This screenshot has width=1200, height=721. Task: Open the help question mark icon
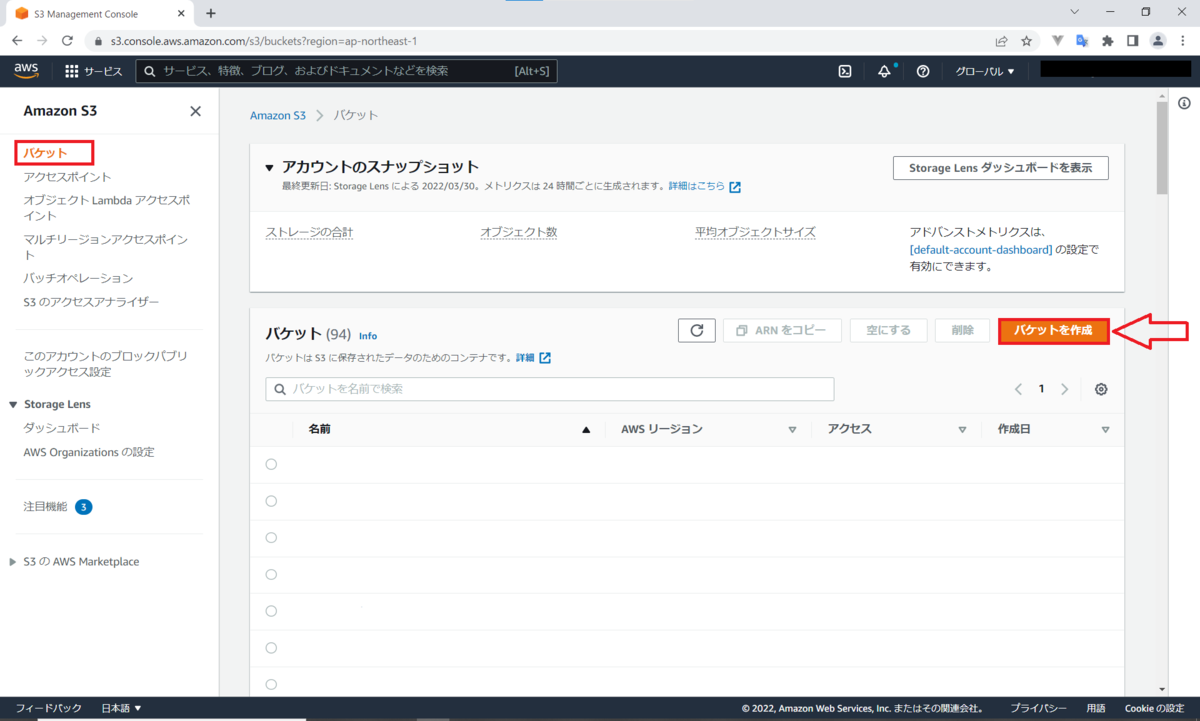[x=923, y=71]
